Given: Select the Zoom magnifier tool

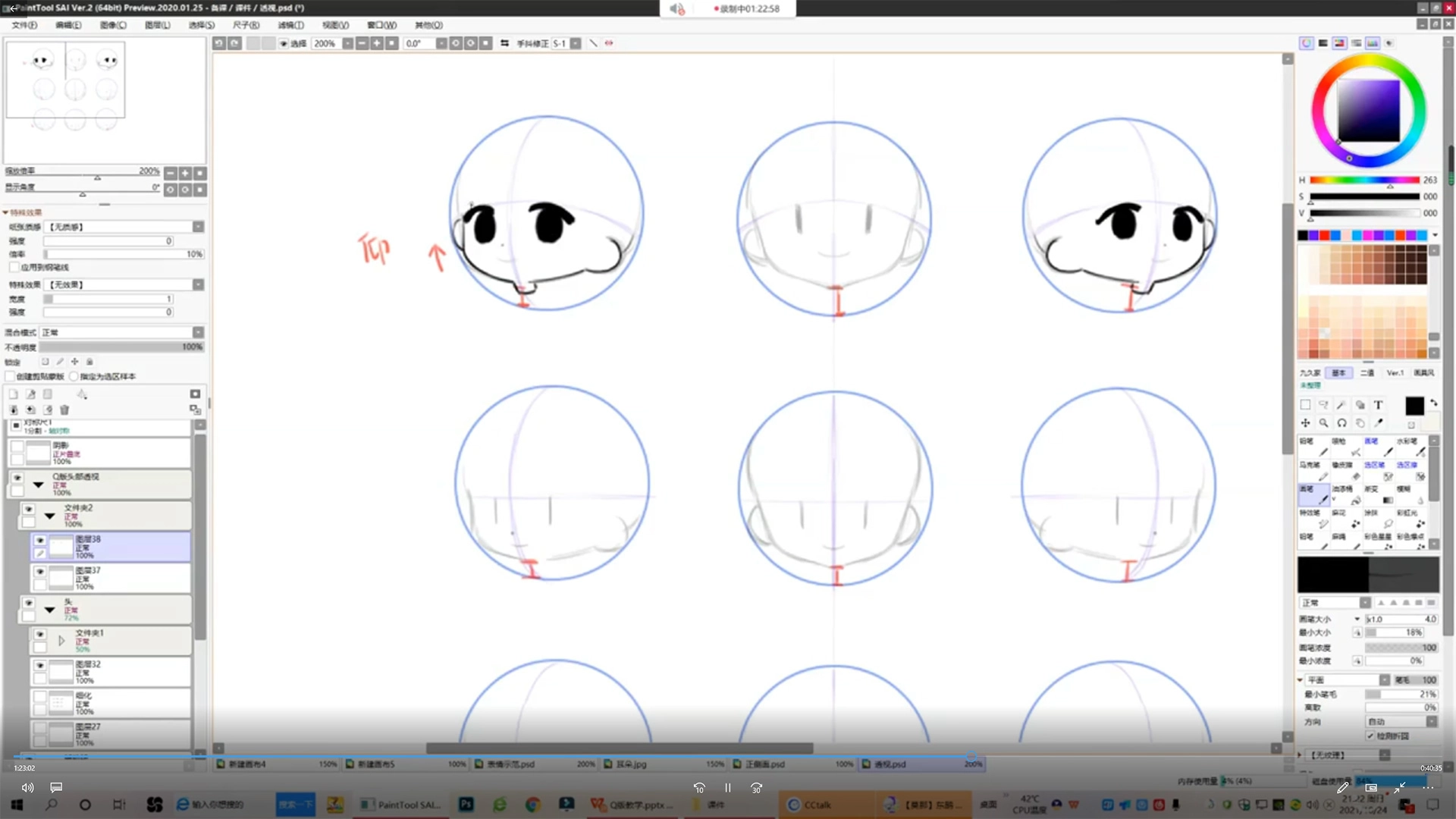Looking at the screenshot, I should coord(1323,423).
